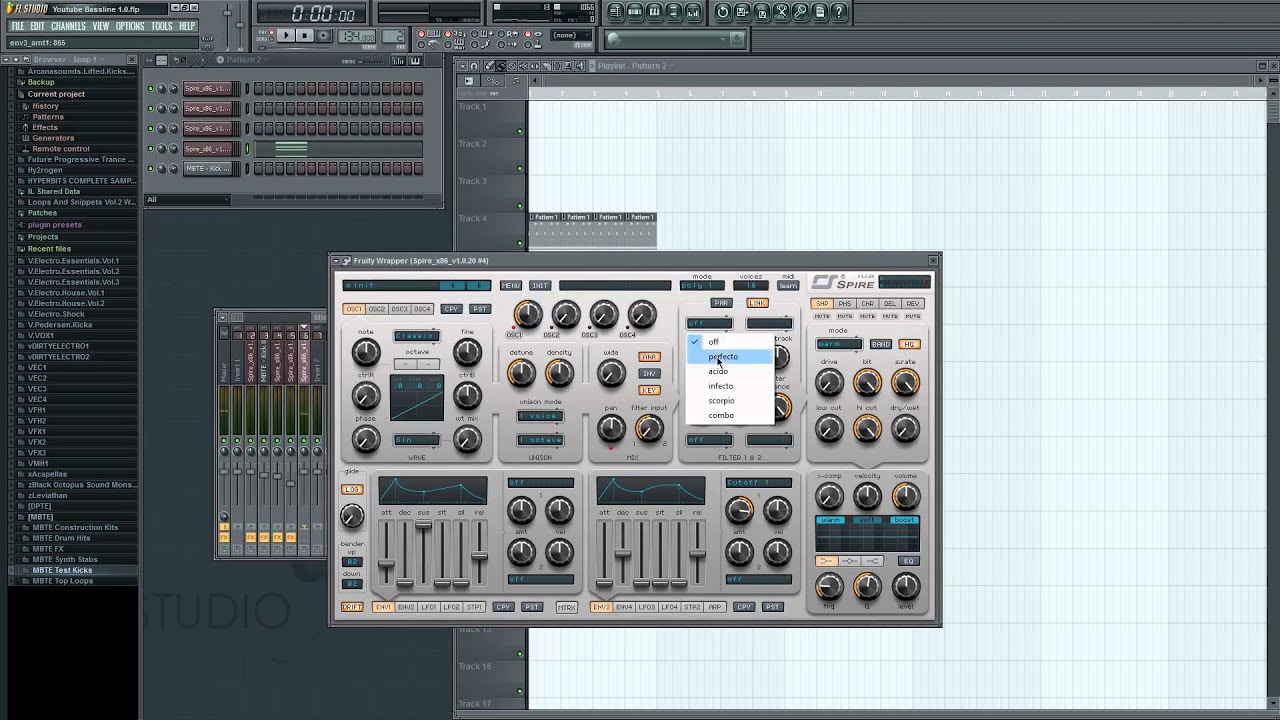This screenshot has width=1280, height=720.
Task: Open the warm shaper mode dropdown
Action: (839, 344)
